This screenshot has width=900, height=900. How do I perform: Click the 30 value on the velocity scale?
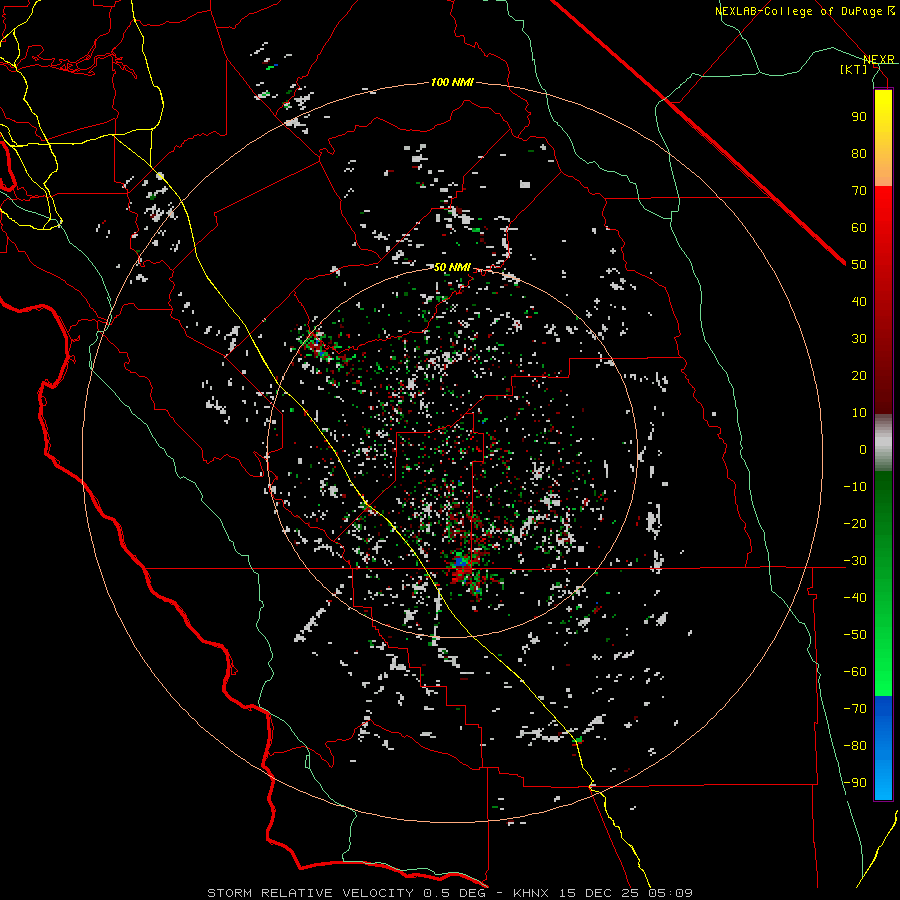(x=859, y=339)
